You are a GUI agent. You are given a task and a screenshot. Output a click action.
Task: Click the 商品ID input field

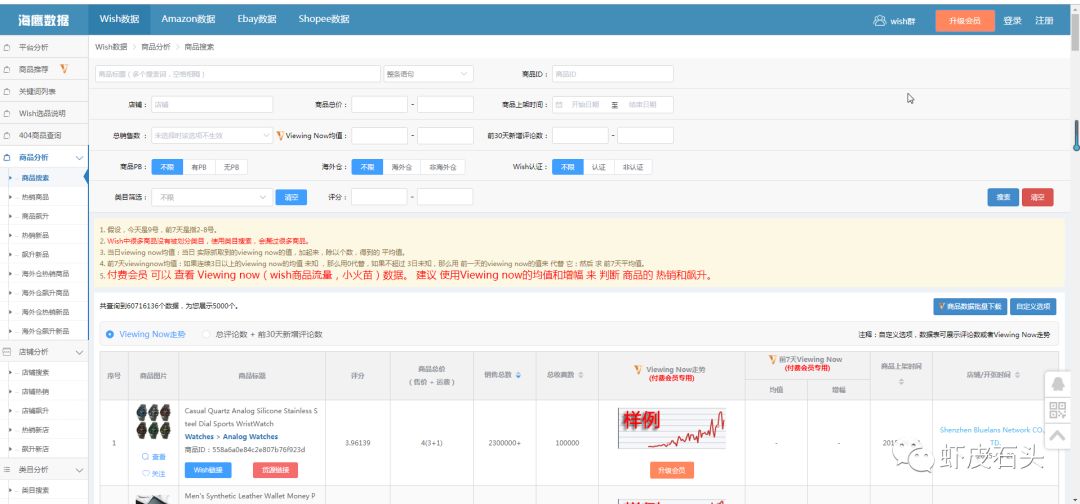click(612, 74)
